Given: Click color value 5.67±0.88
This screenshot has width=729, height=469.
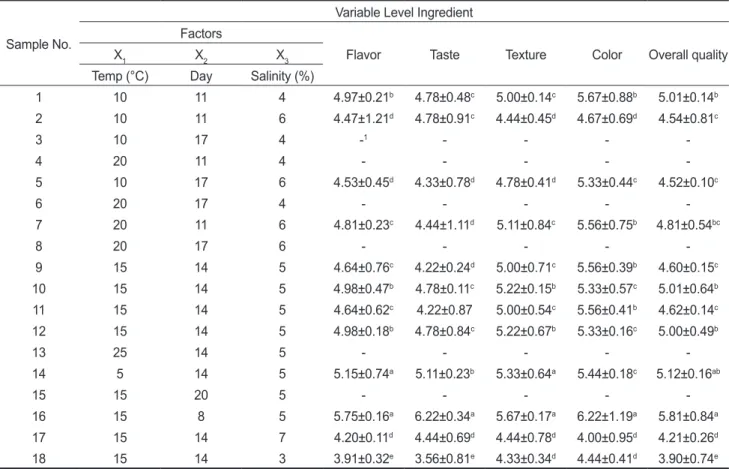Looking at the screenshot, I should coord(607,97).
